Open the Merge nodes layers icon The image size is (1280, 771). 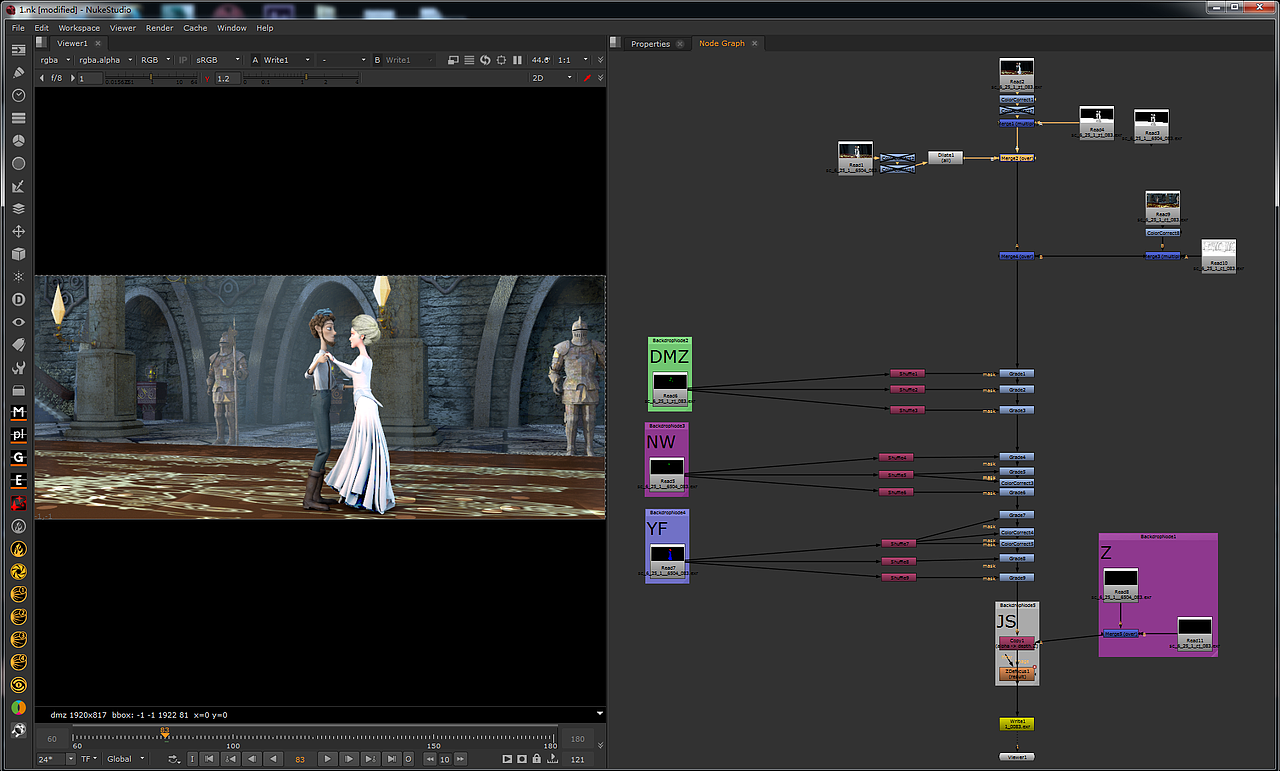click(18, 210)
